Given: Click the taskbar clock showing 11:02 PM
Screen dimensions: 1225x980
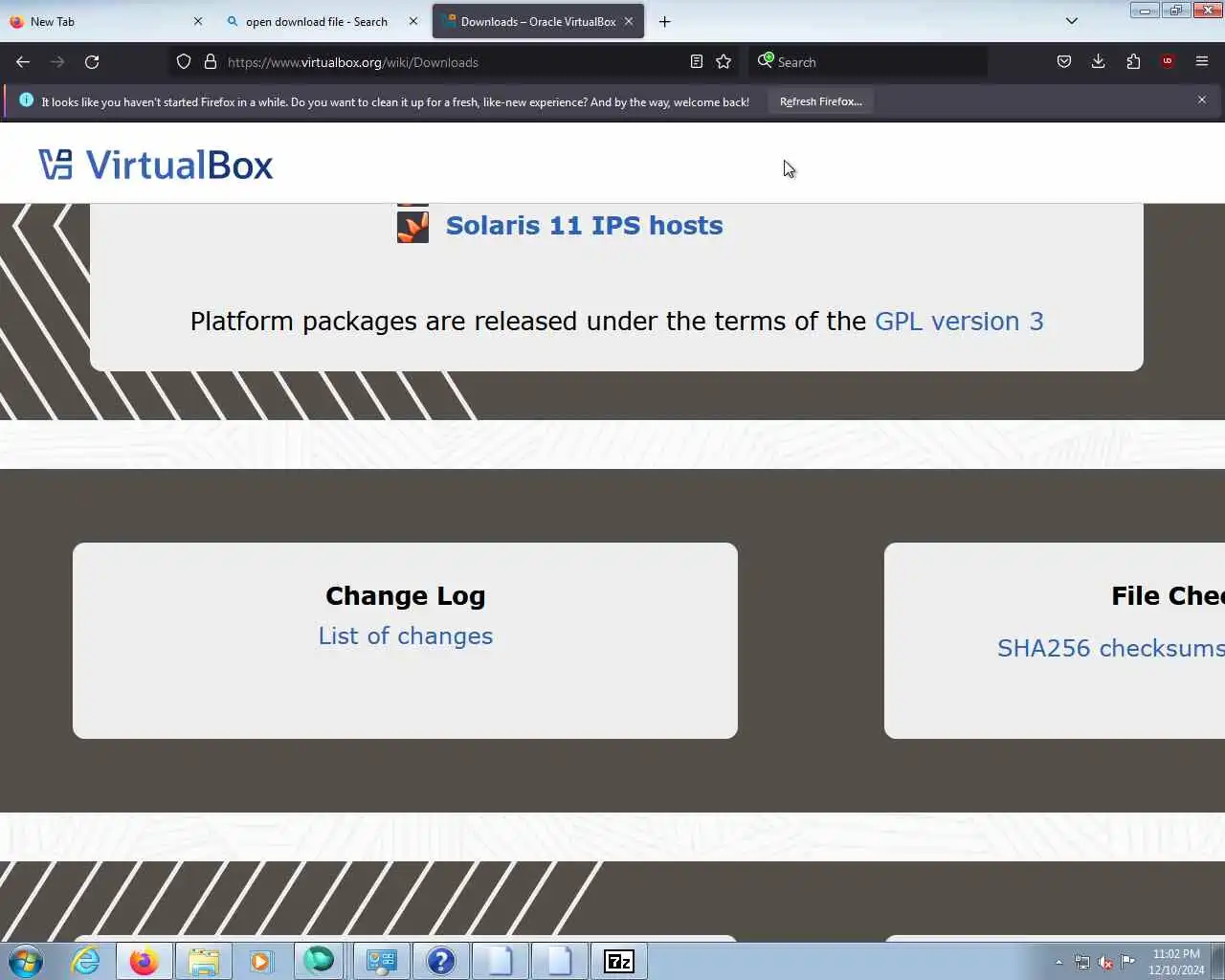Looking at the screenshot, I should (x=1176, y=962).
